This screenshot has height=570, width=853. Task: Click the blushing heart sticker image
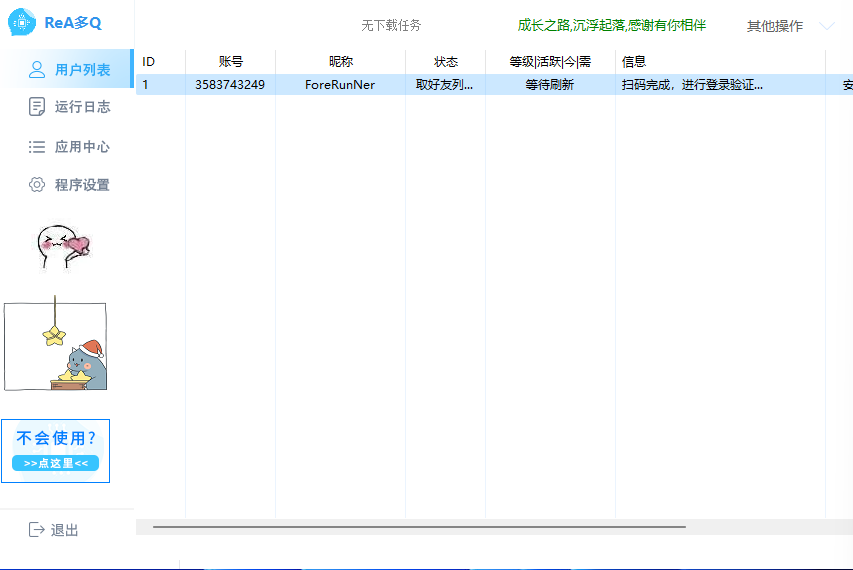(62, 244)
